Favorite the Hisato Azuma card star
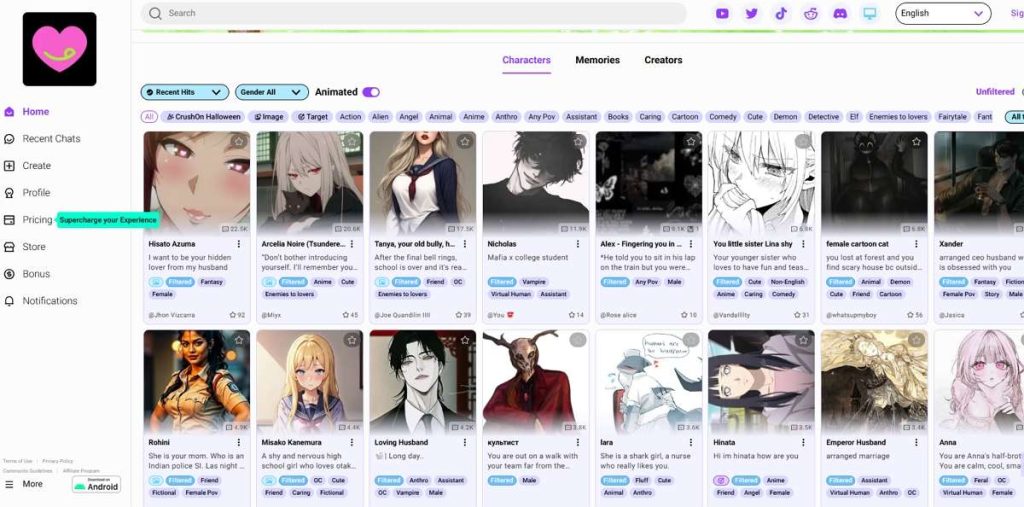The width and height of the screenshot is (1024, 507). pyautogui.click(x=239, y=141)
